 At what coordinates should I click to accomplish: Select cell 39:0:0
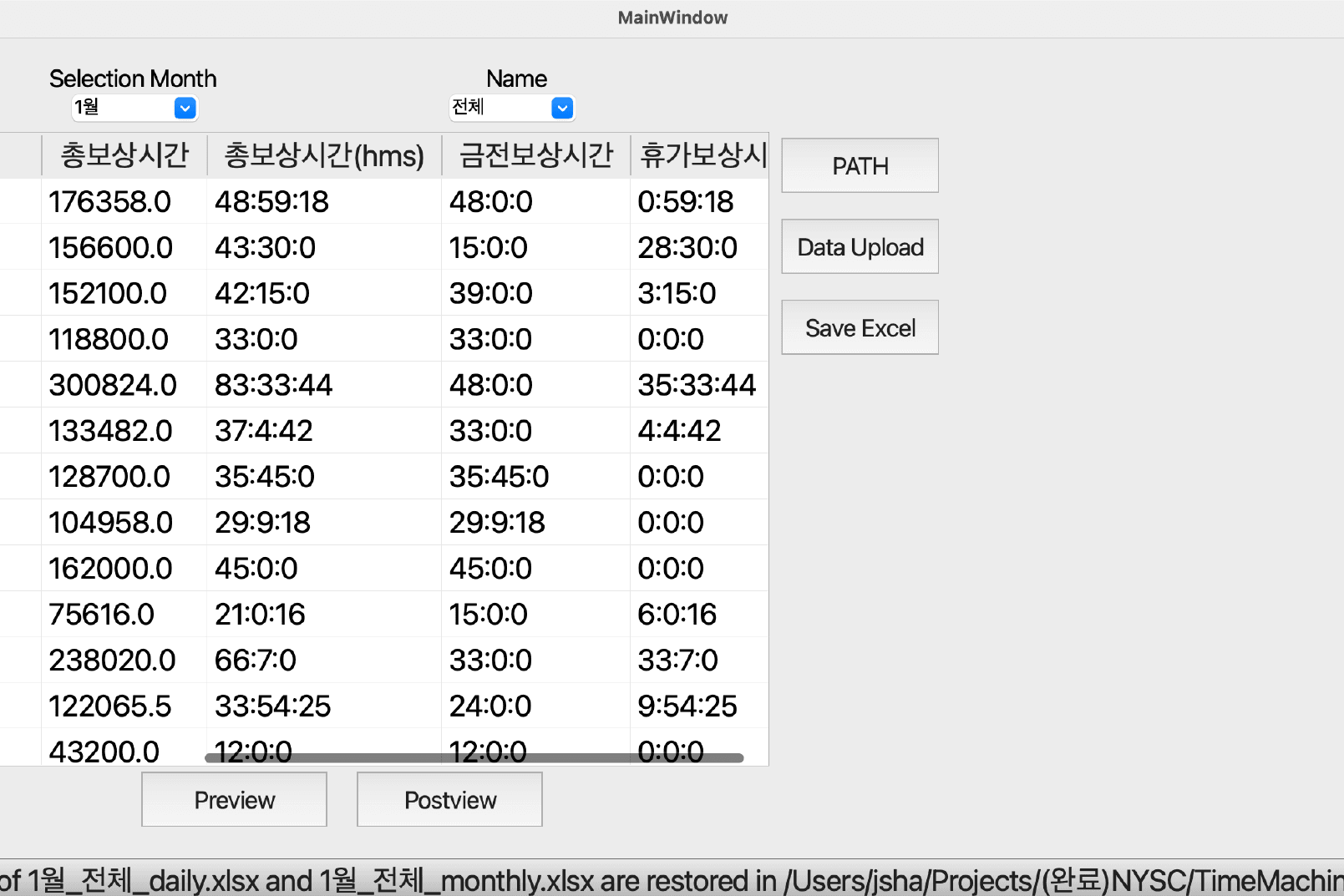click(535, 293)
